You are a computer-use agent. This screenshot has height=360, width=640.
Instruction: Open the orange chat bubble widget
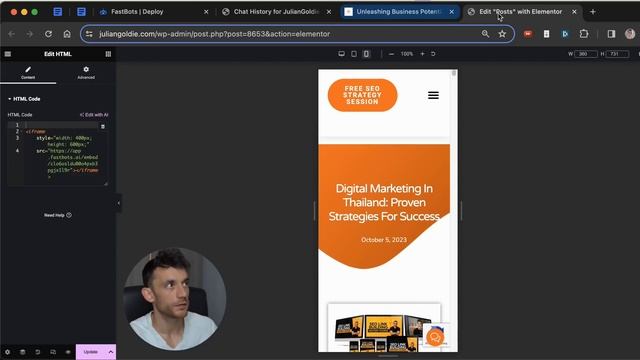tap(435, 337)
